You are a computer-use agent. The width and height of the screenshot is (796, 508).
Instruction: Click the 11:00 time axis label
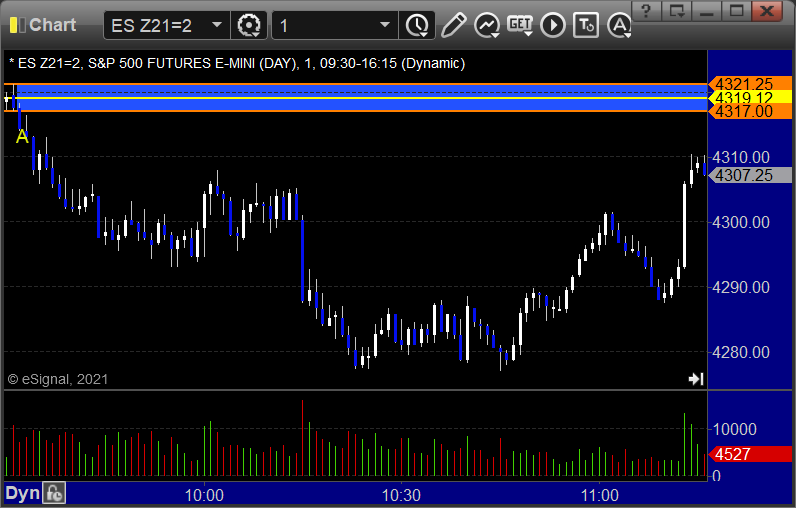[x=600, y=495]
